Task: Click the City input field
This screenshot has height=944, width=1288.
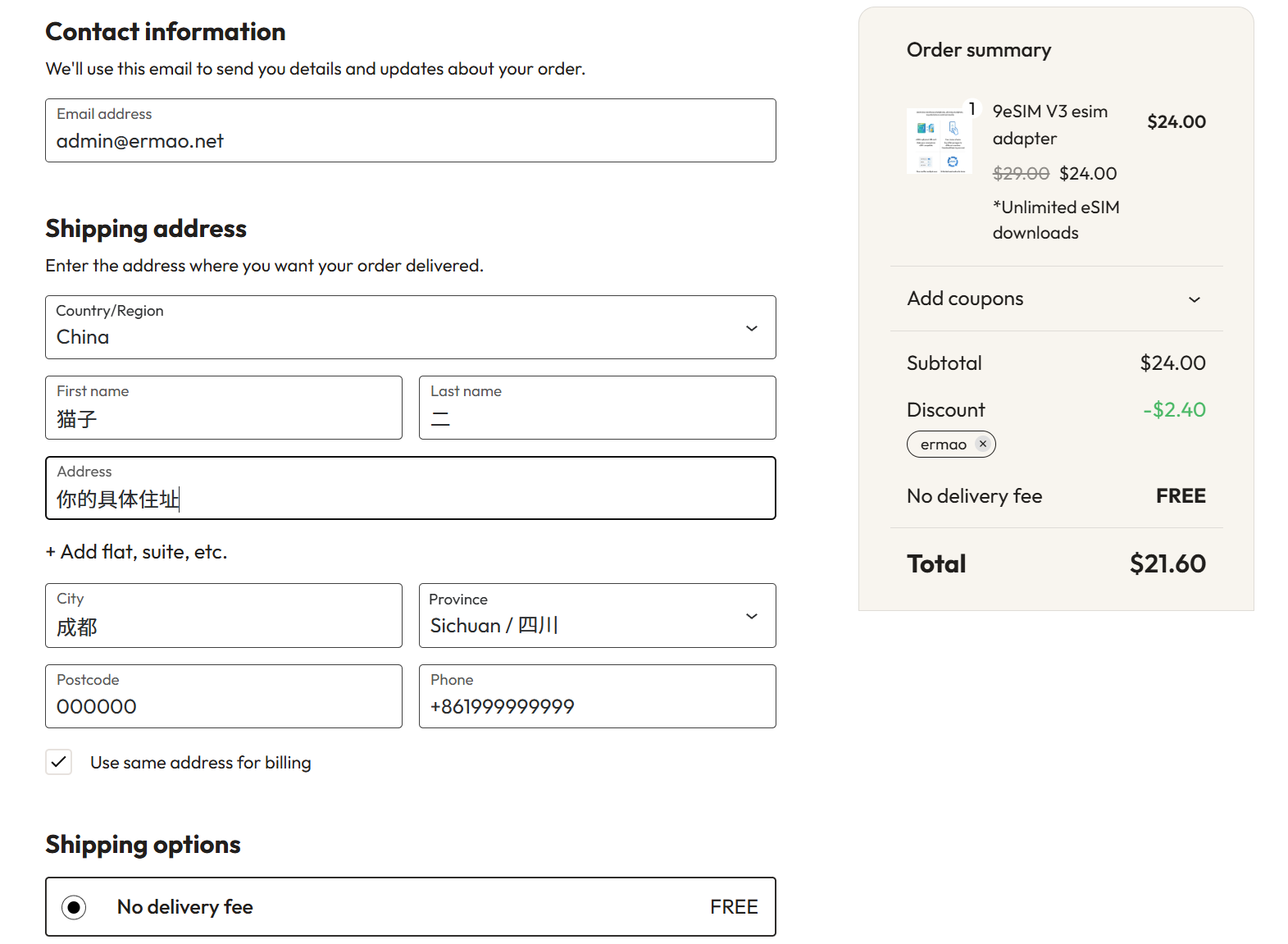Action: pyautogui.click(x=223, y=616)
